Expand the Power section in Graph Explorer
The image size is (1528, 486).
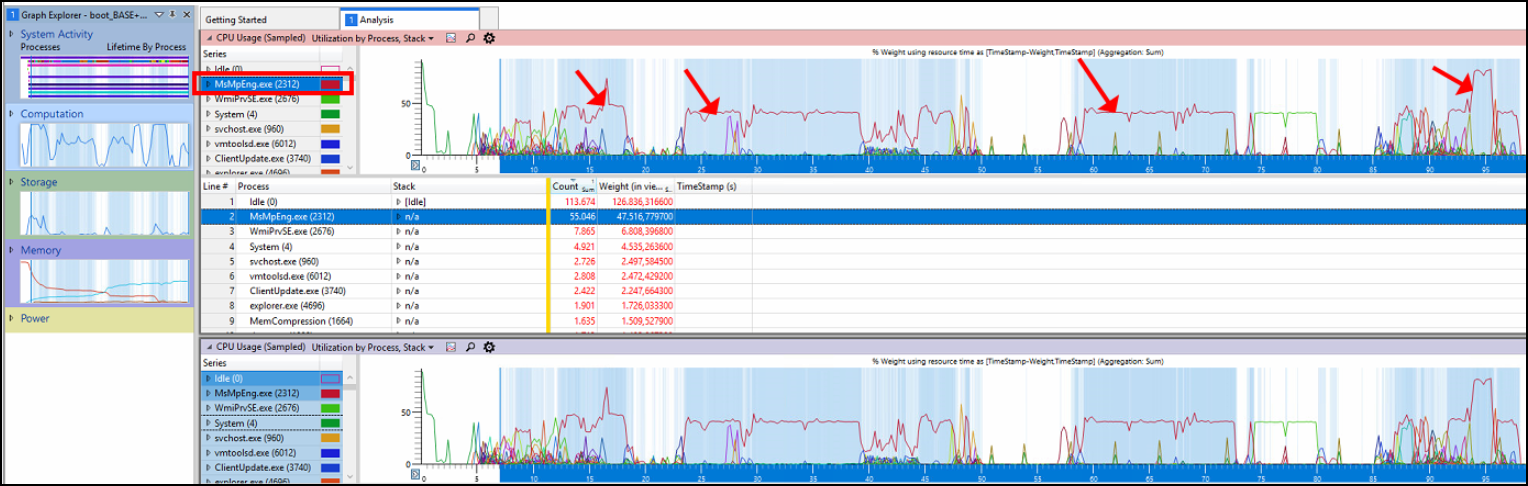12,318
